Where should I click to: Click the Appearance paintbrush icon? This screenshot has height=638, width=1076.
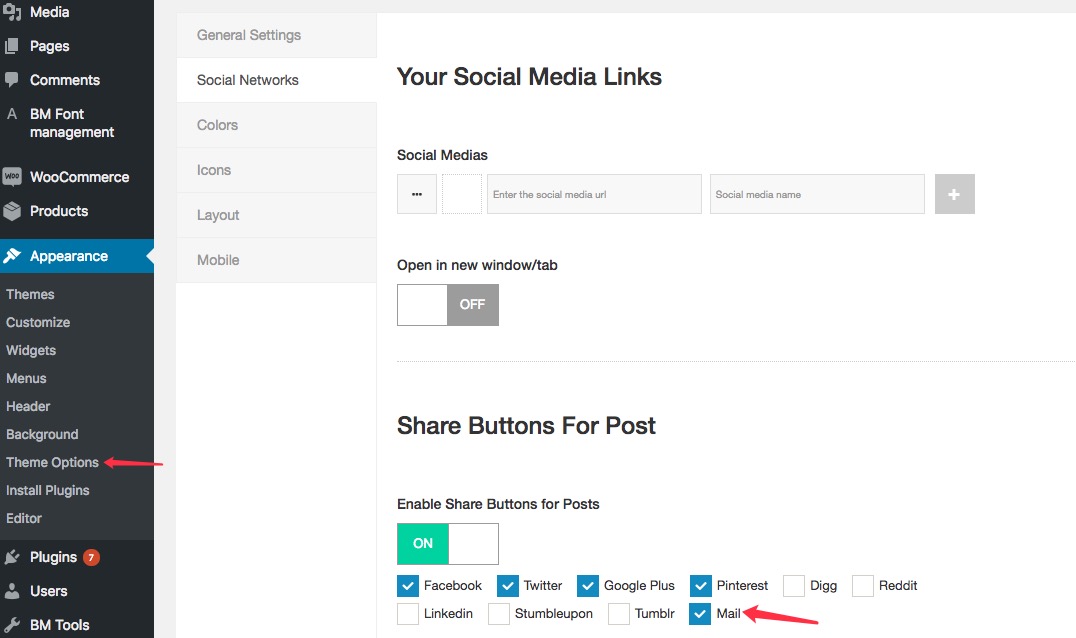[12, 256]
